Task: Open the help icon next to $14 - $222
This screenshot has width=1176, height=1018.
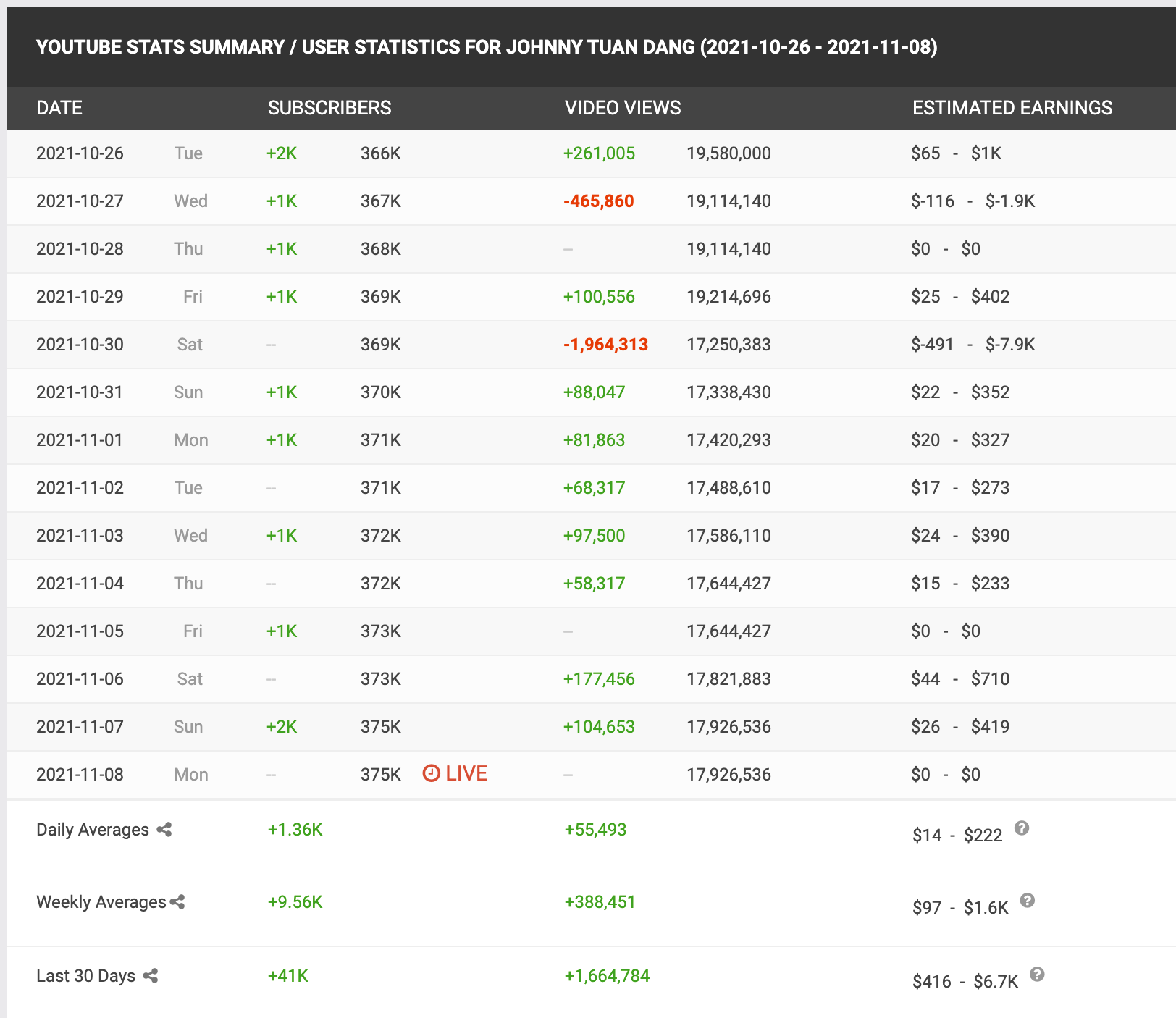Action: [x=1022, y=828]
